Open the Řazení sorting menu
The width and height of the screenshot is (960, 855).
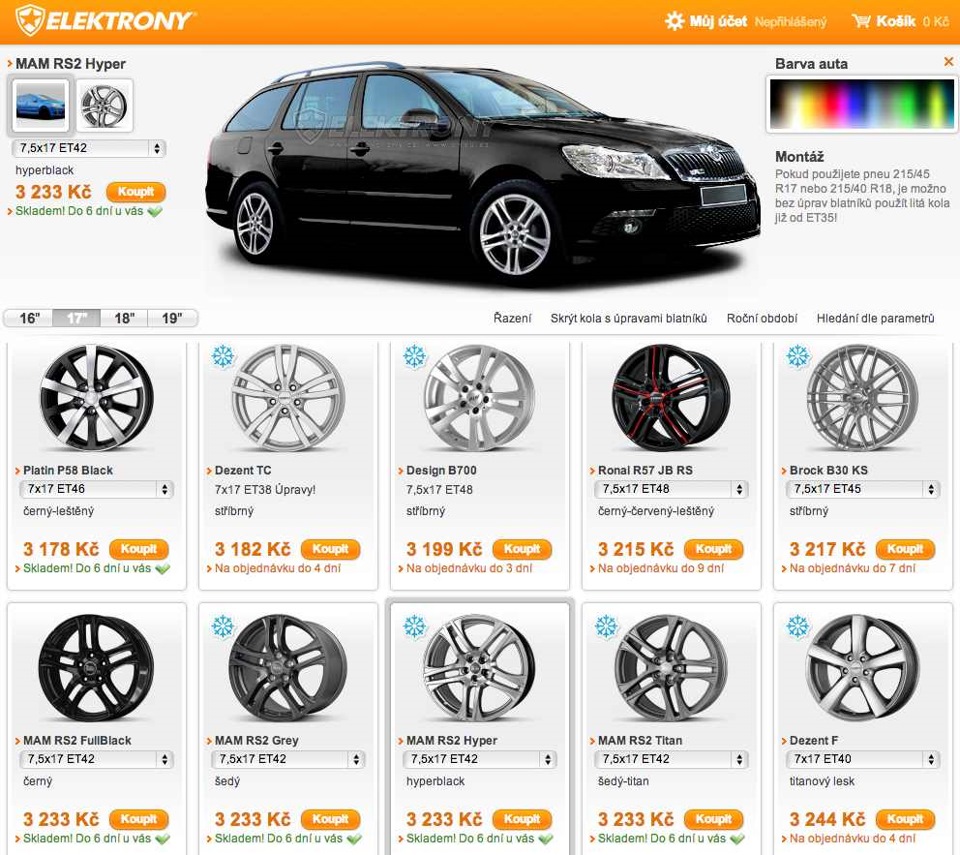coord(512,318)
